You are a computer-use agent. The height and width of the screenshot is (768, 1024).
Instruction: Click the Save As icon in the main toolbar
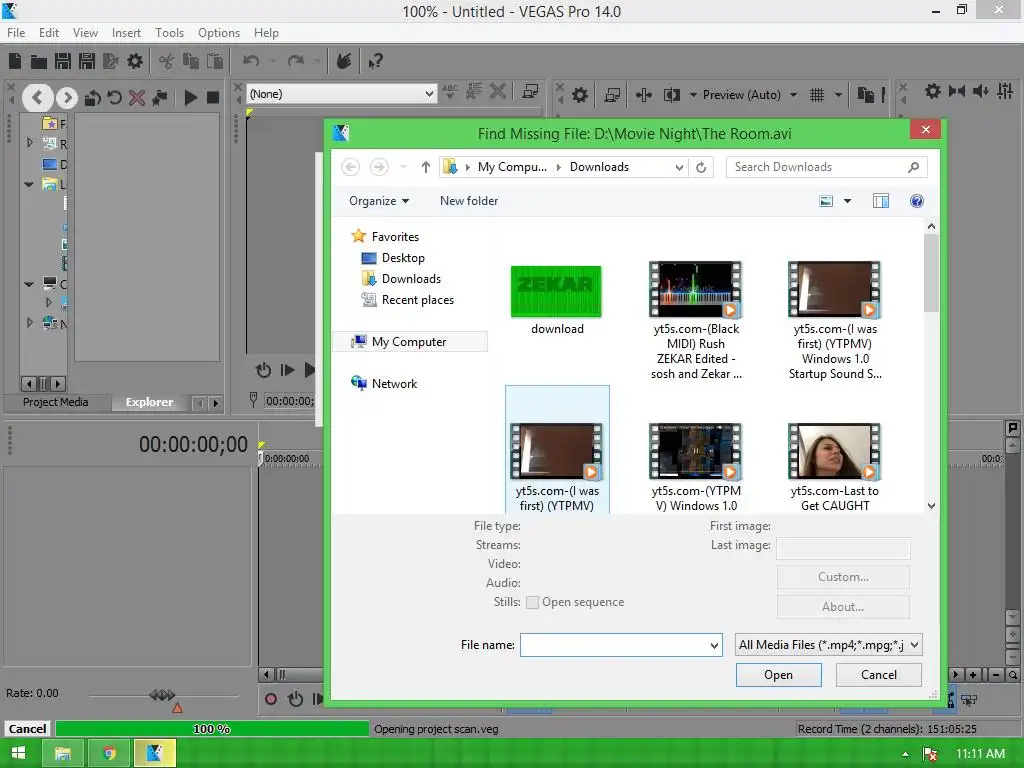87,61
